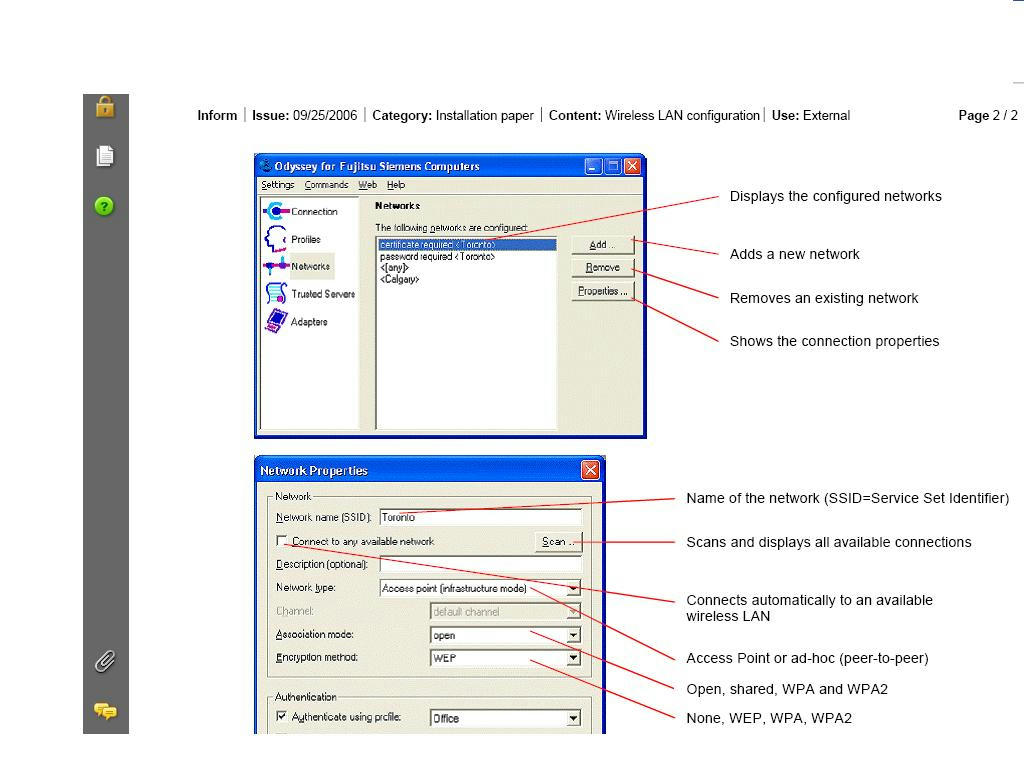Toggle 'Authenticate using profile' checkbox
This screenshot has height=768, width=1024.
[281, 716]
